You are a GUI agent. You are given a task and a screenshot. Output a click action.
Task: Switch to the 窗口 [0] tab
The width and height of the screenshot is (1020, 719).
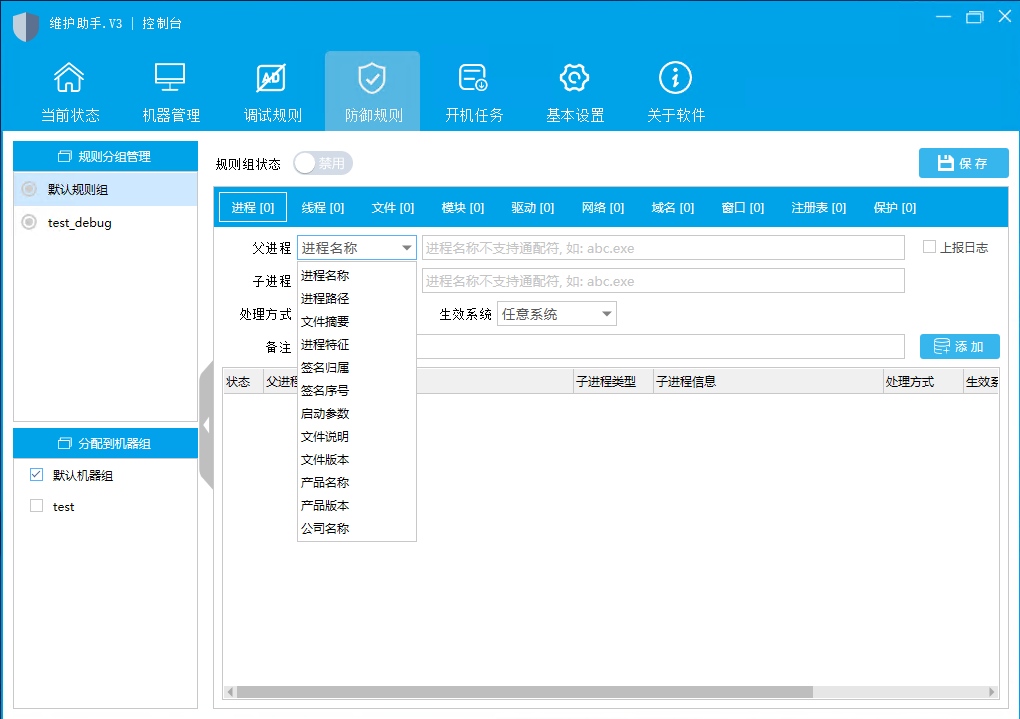click(x=743, y=208)
